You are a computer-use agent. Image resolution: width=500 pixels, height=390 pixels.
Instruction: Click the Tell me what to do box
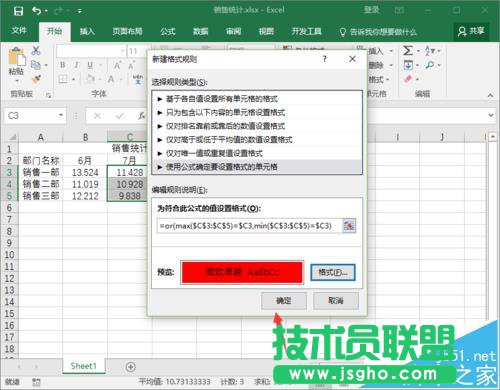click(379, 32)
